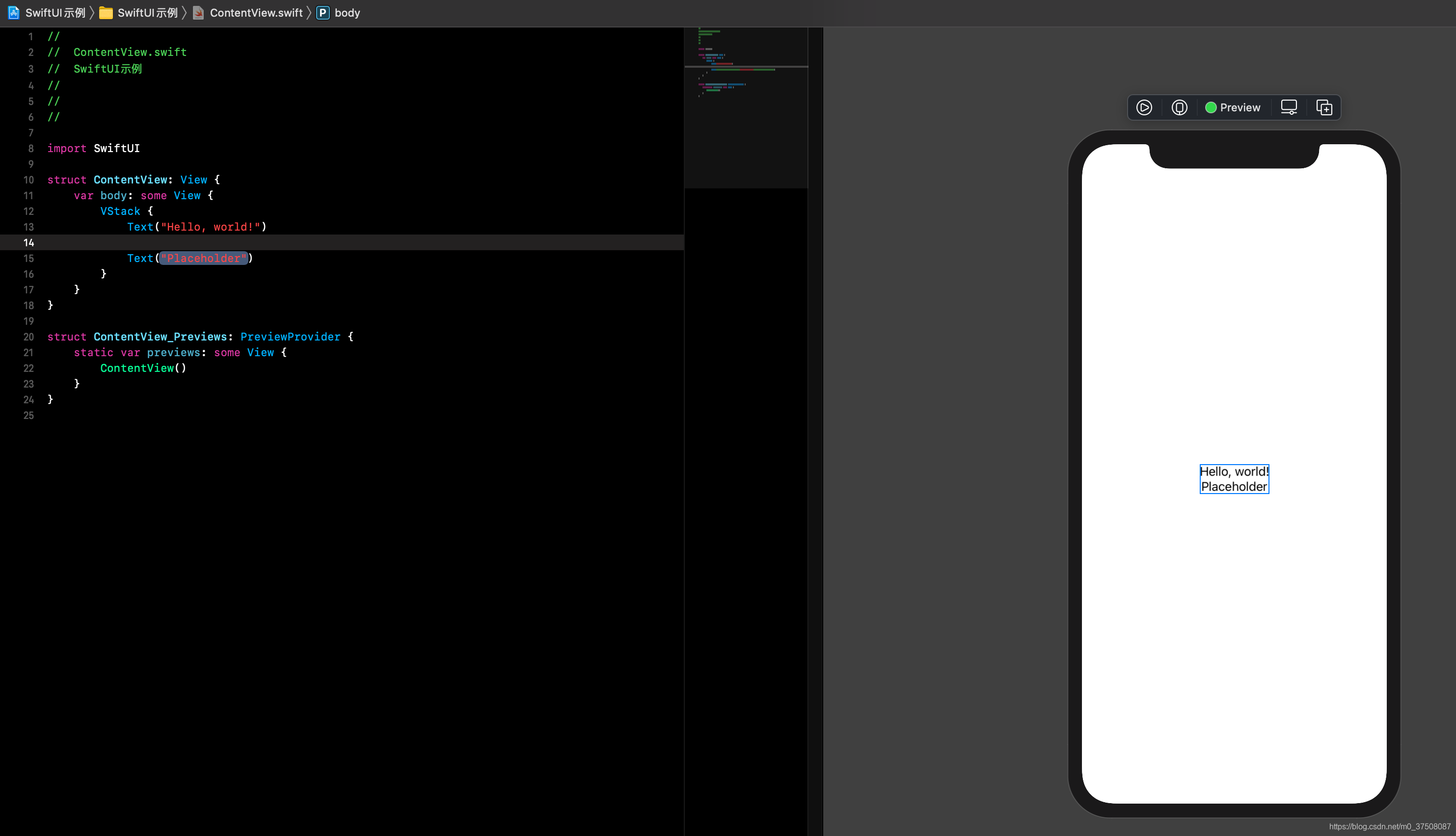
Task: Click the P symbol body breadcrumb icon
Action: 322,12
